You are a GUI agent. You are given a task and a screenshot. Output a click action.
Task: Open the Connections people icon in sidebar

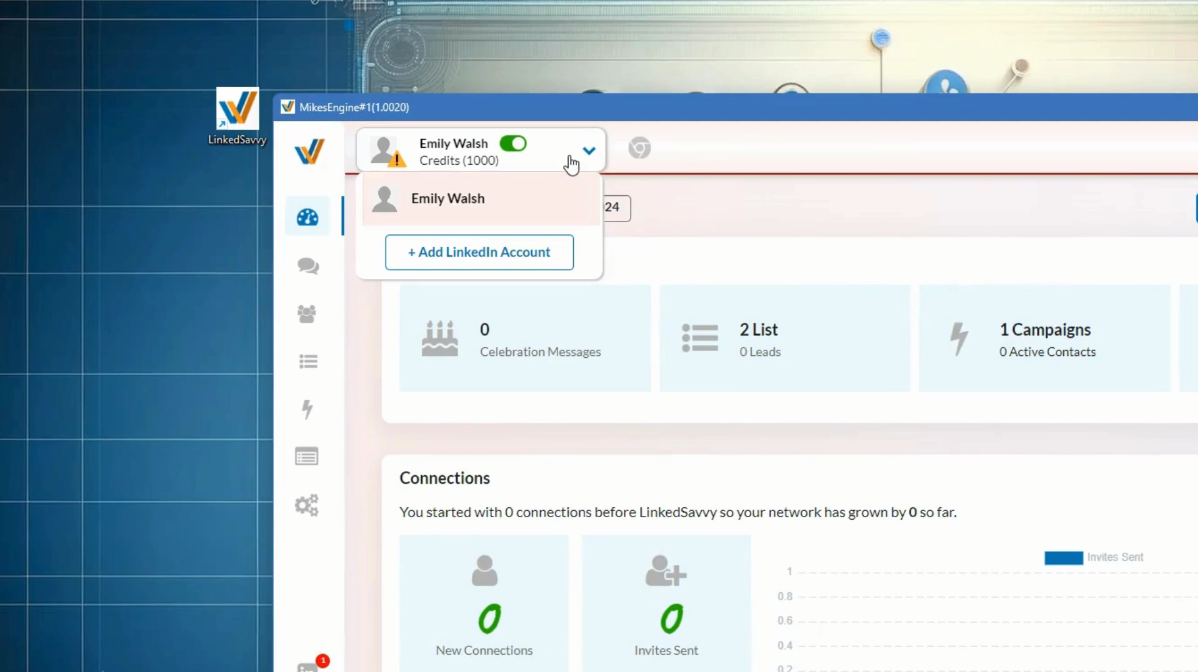click(307, 313)
